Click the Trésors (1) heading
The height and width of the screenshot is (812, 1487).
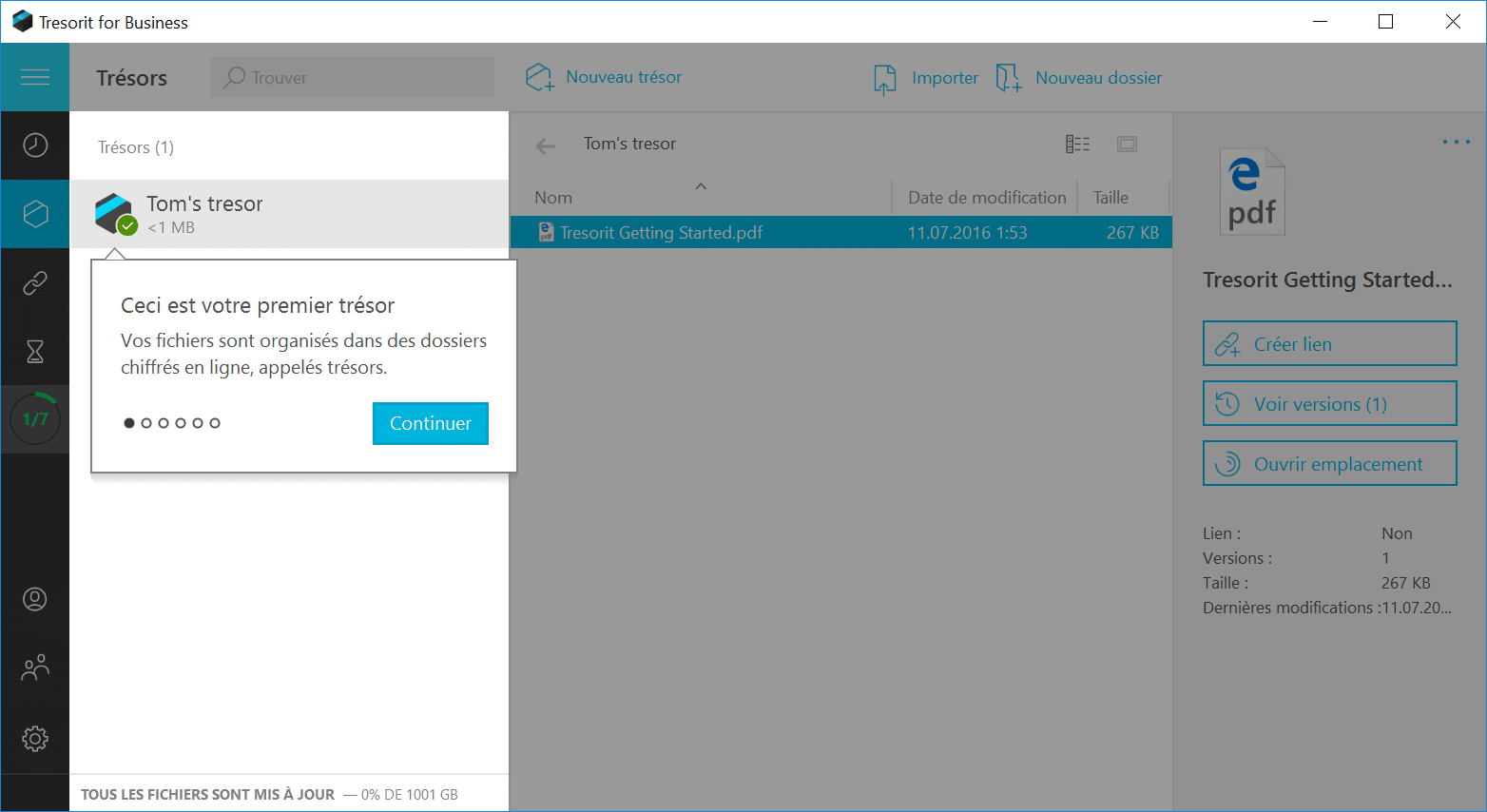136,147
